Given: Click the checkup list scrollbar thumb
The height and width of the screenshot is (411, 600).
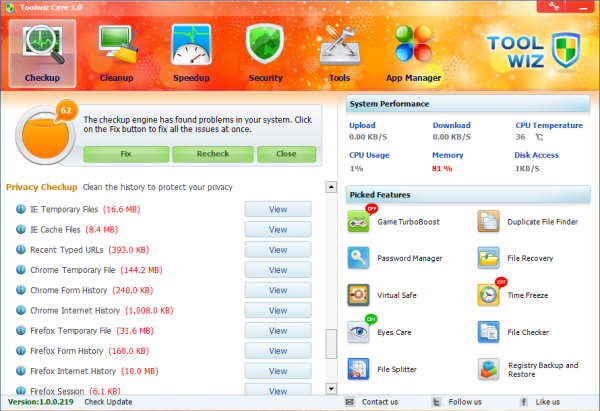Looking at the screenshot, I should pos(331,344).
